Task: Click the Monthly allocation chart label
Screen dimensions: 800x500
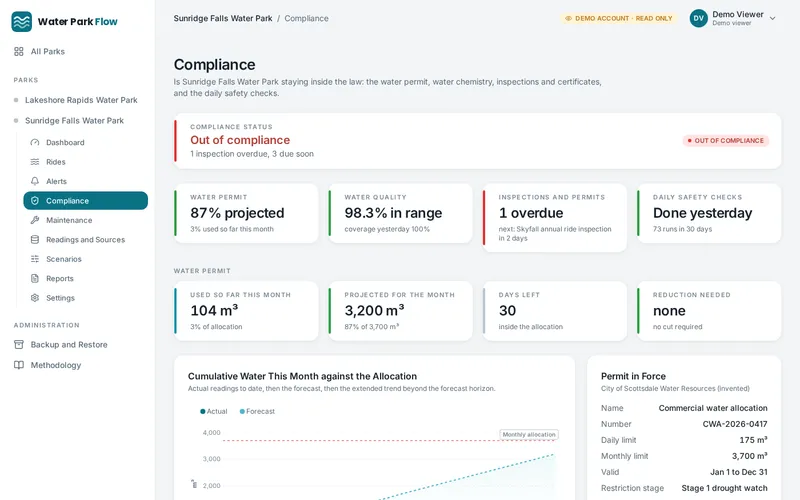Action: click(x=529, y=435)
